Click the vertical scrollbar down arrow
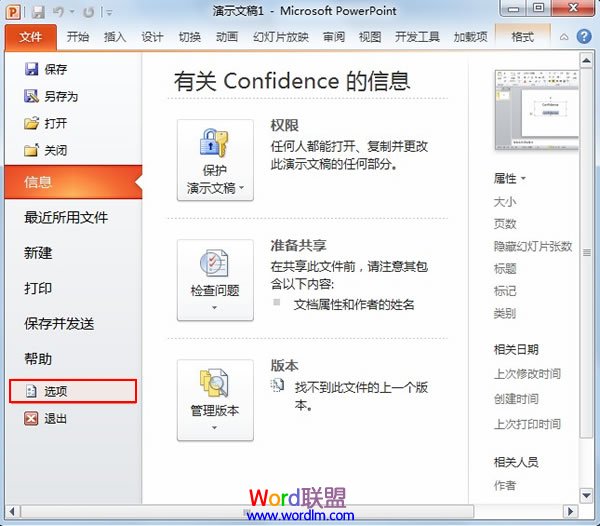This screenshot has width=600, height=526. pos(586,495)
